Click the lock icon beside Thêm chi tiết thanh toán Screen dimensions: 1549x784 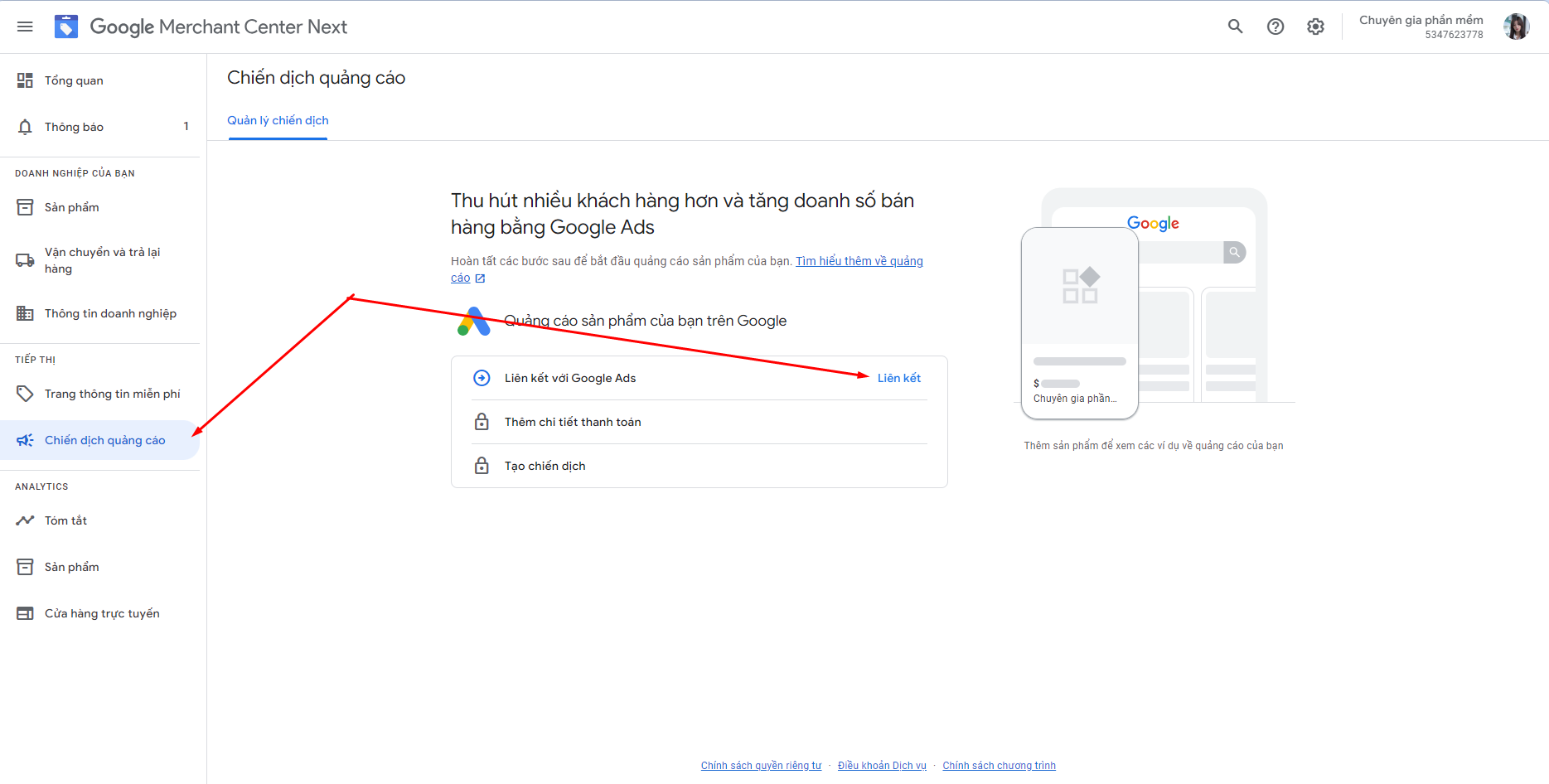[x=482, y=422]
